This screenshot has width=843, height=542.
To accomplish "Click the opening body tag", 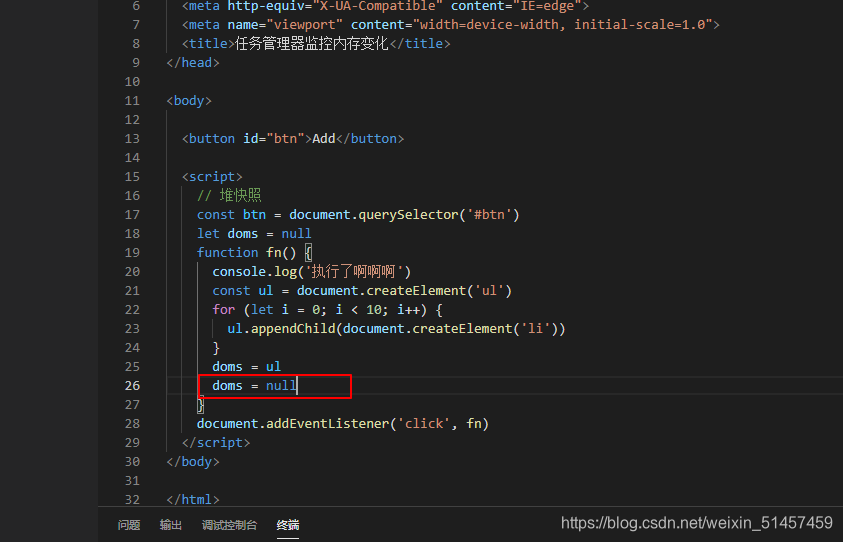I will pos(189,101).
